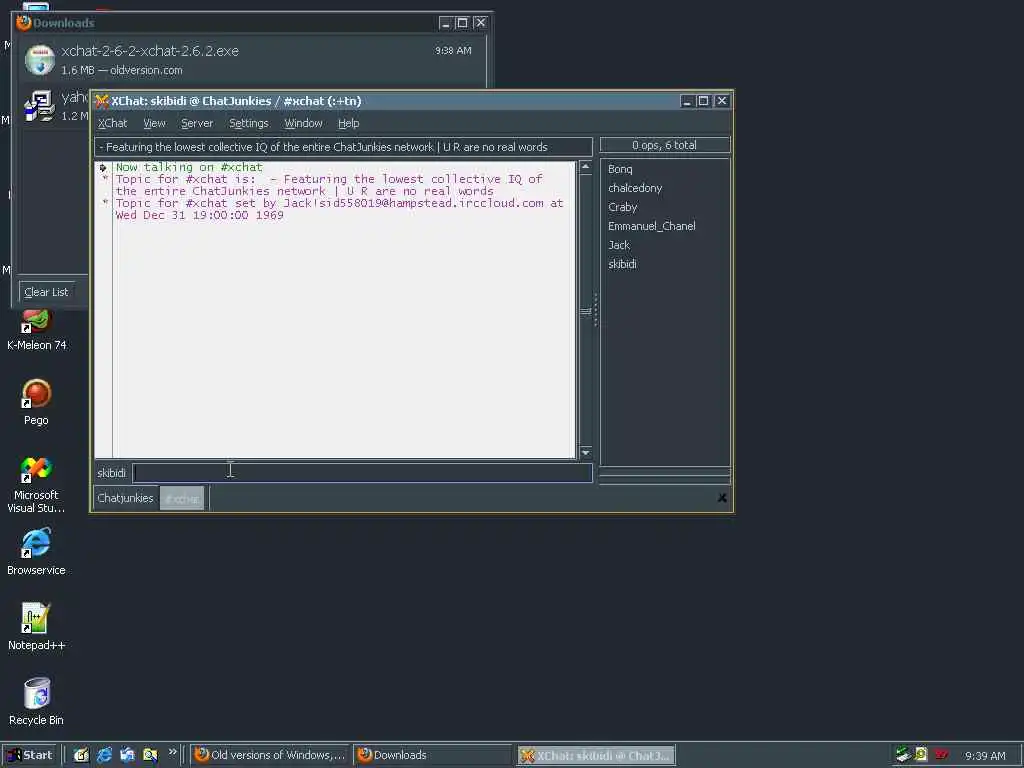
Task: Click the message input field in XChat
Action: [362, 473]
